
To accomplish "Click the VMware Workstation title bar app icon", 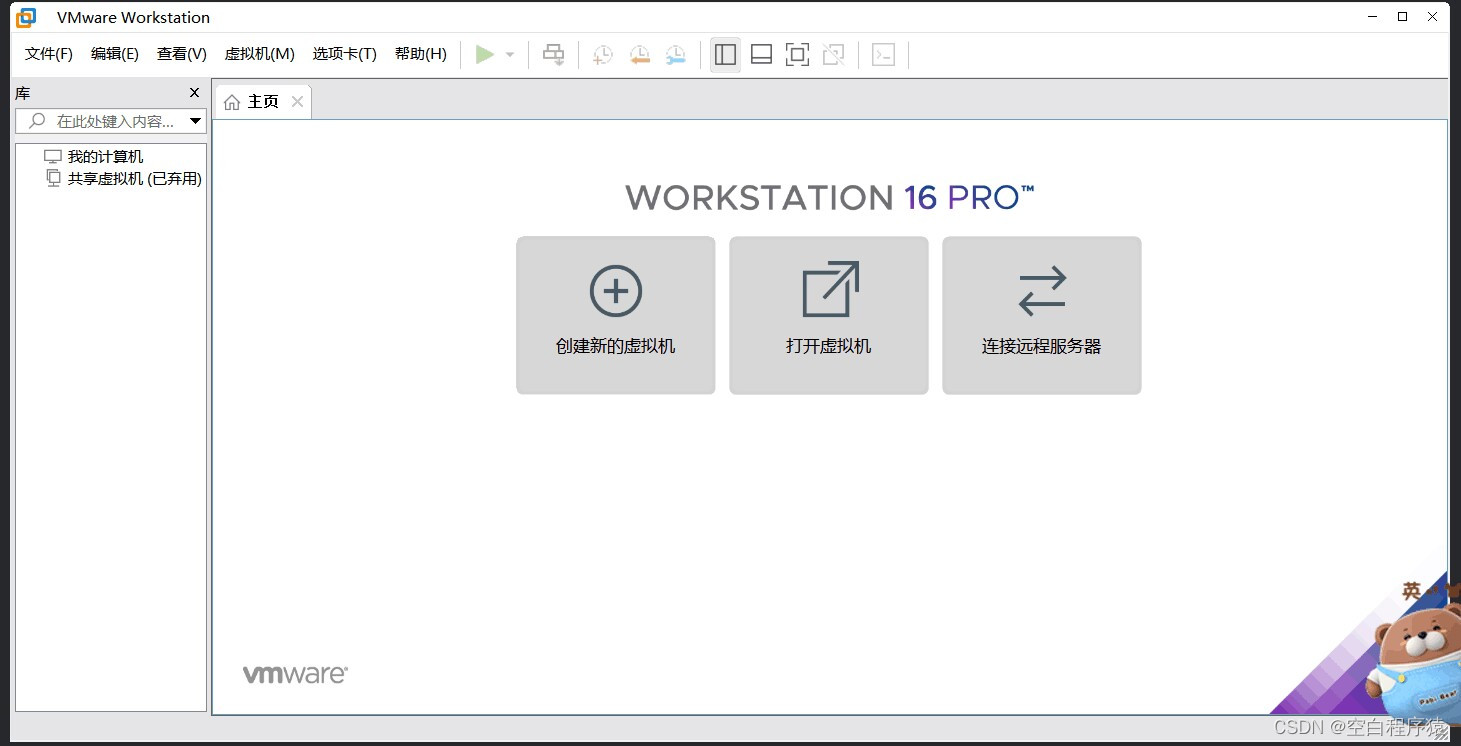I will [x=26, y=17].
